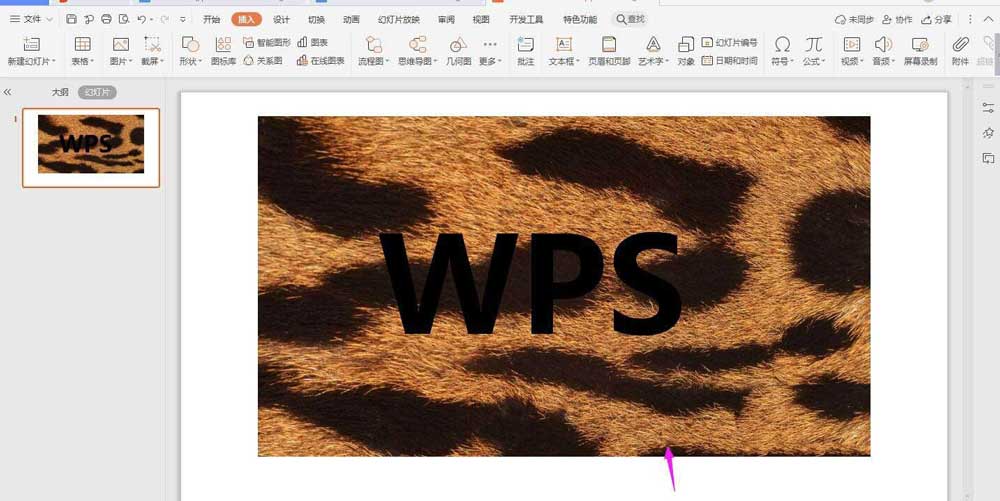Click the 分享 (Share) button
Viewport: 1000px width, 501px height.
pyautogui.click(x=936, y=19)
